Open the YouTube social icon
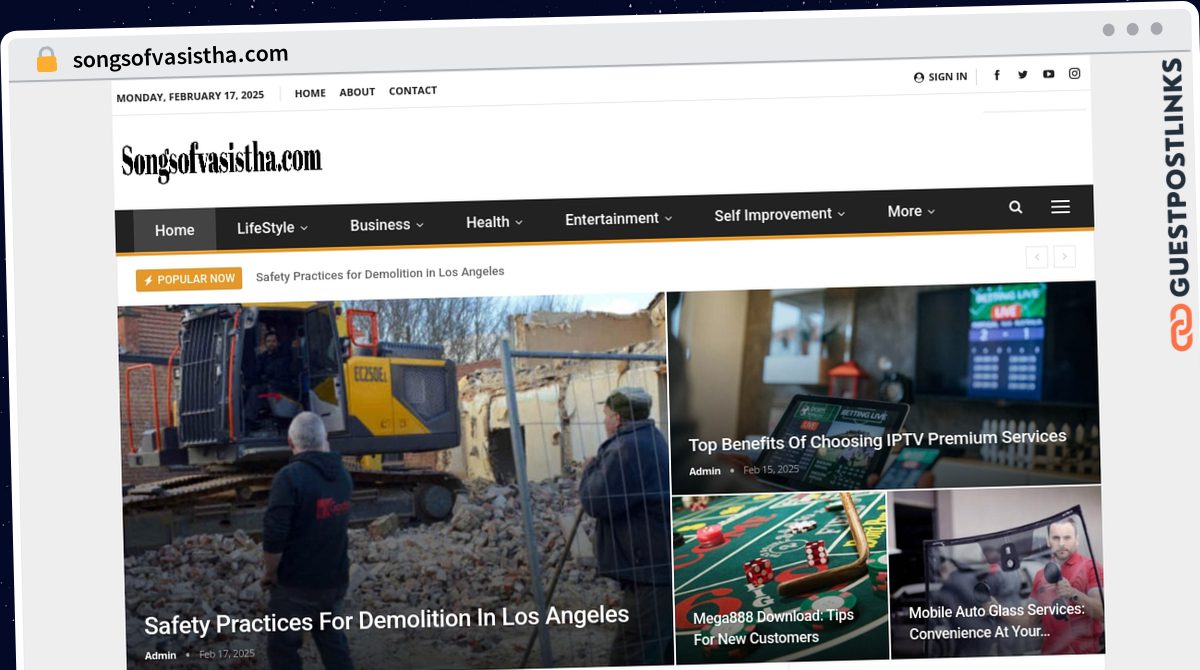 (1048, 74)
